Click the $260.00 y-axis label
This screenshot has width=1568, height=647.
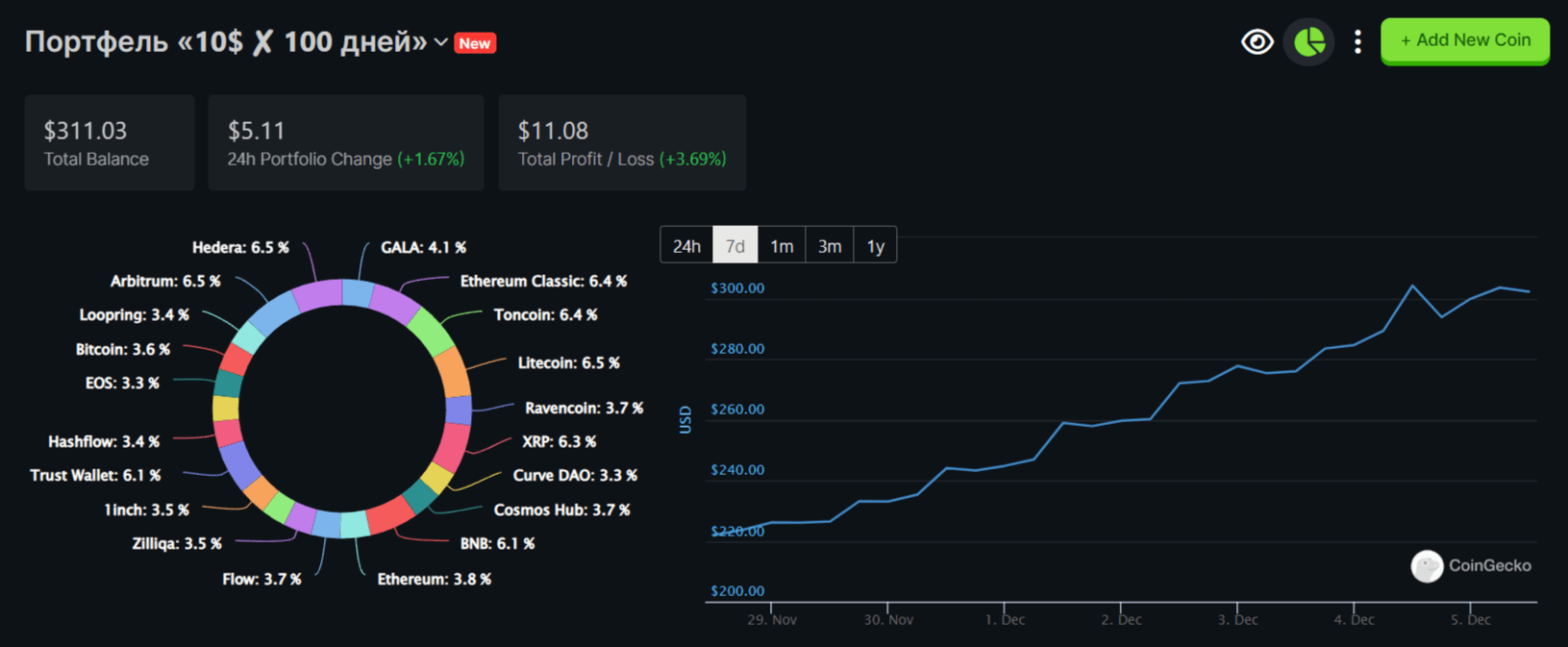pos(737,409)
